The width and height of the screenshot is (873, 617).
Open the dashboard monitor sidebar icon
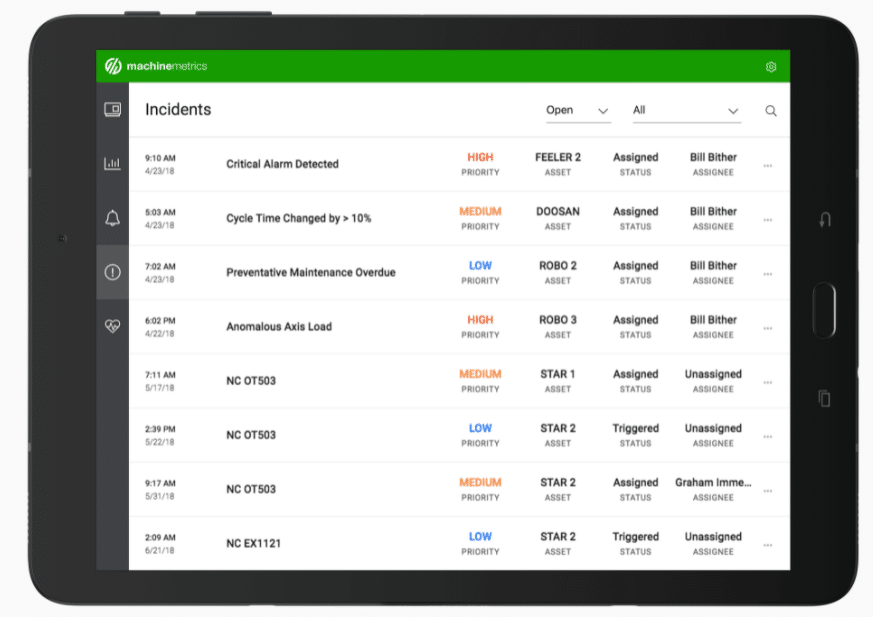pyautogui.click(x=112, y=109)
